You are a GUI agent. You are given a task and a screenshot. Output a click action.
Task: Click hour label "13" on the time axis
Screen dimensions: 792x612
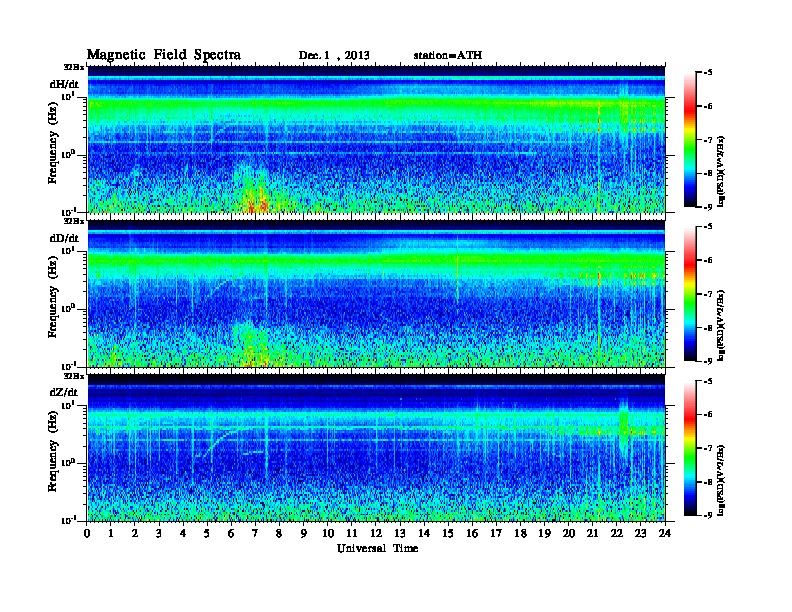(x=400, y=533)
